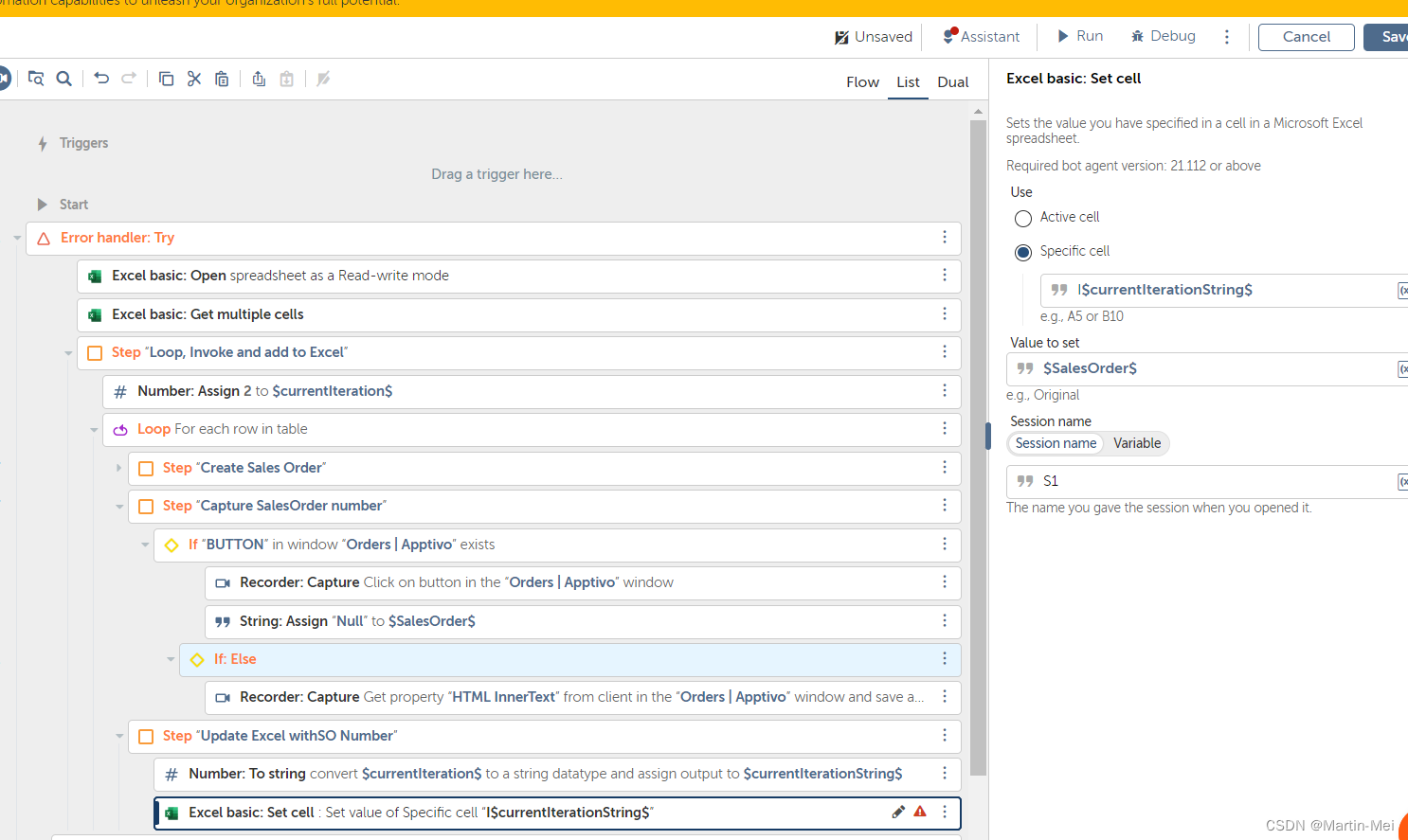Click the grayed-out shared clipboard paste icon
The width and height of the screenshot is (1408, 840).
[286, 79]
